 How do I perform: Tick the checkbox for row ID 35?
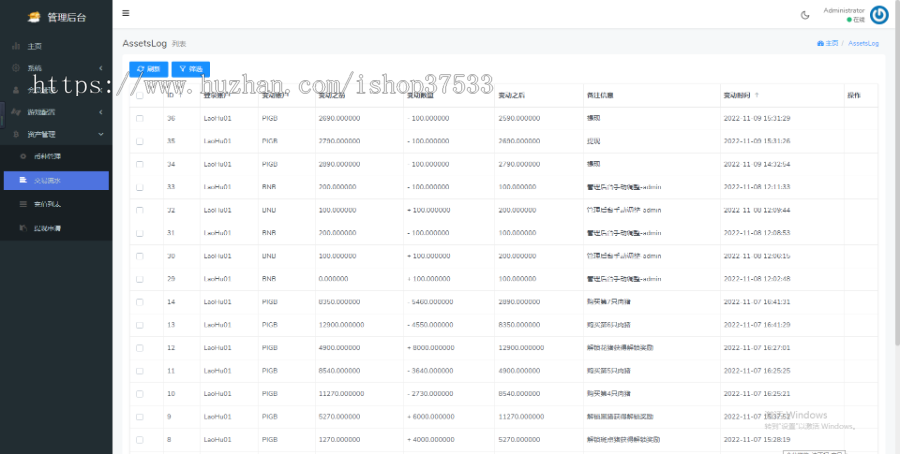click(139, 141)
